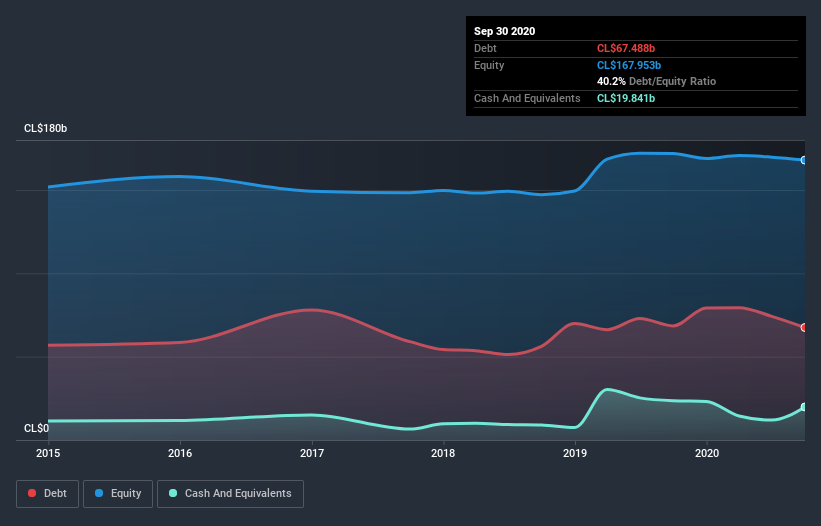Click the blue Equity legend dot

(x=99, y=493)
